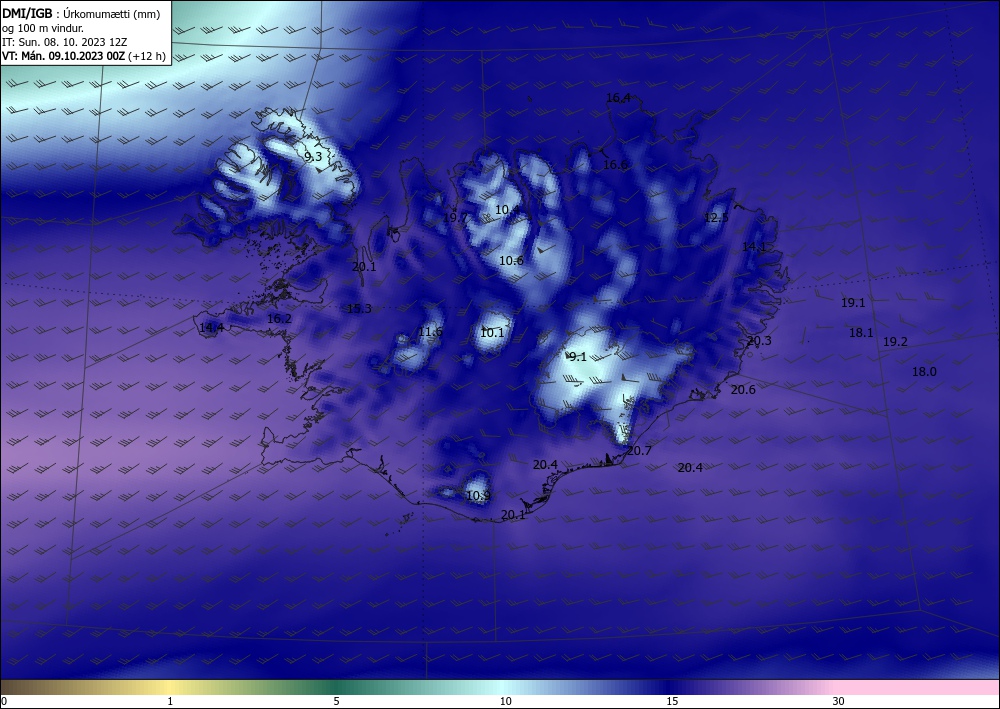Viewport: 1000px width, 709px height.
Task: Select the 'og 100 m vindur.' line
Action: tap(43, 28)
